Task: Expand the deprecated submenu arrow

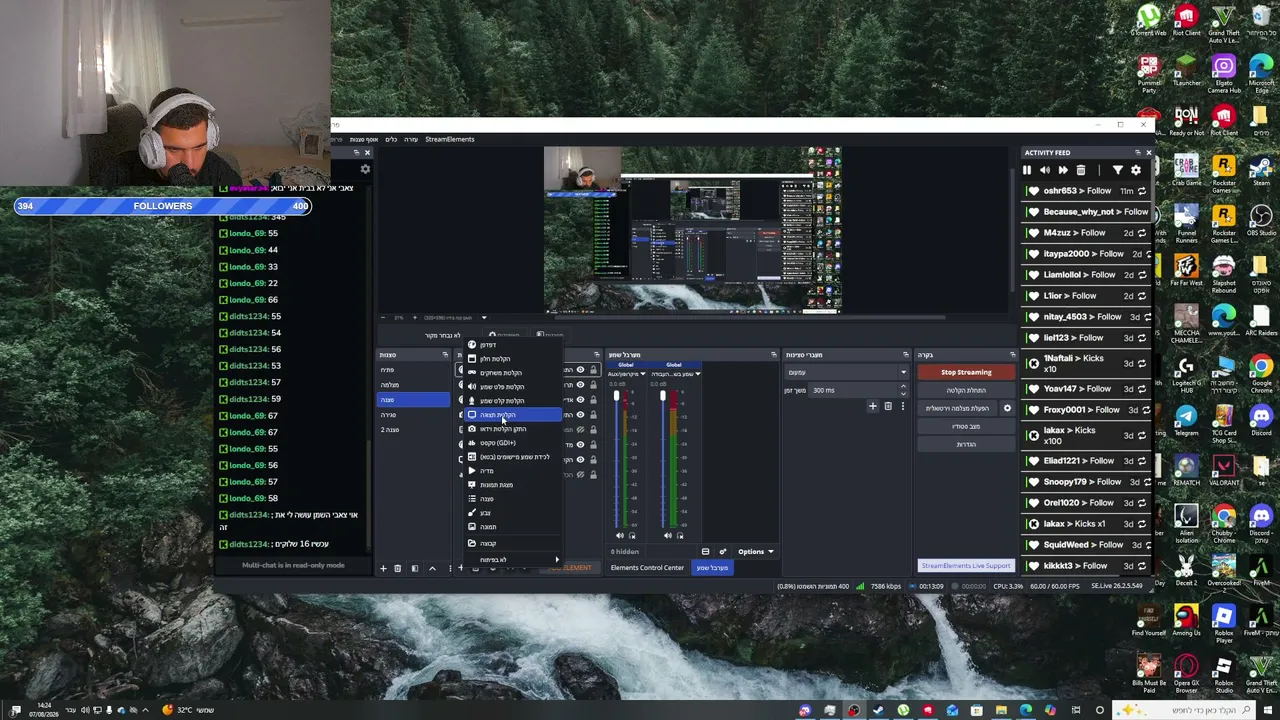Action: 557,560
